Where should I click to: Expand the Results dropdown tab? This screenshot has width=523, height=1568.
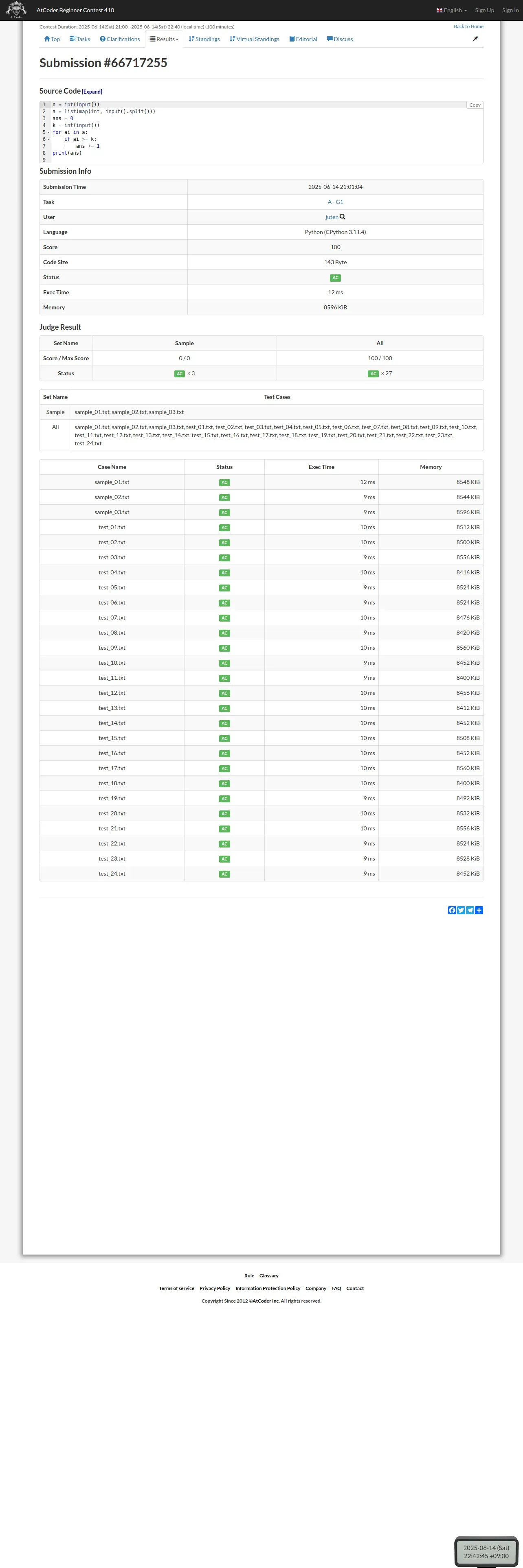165,39
